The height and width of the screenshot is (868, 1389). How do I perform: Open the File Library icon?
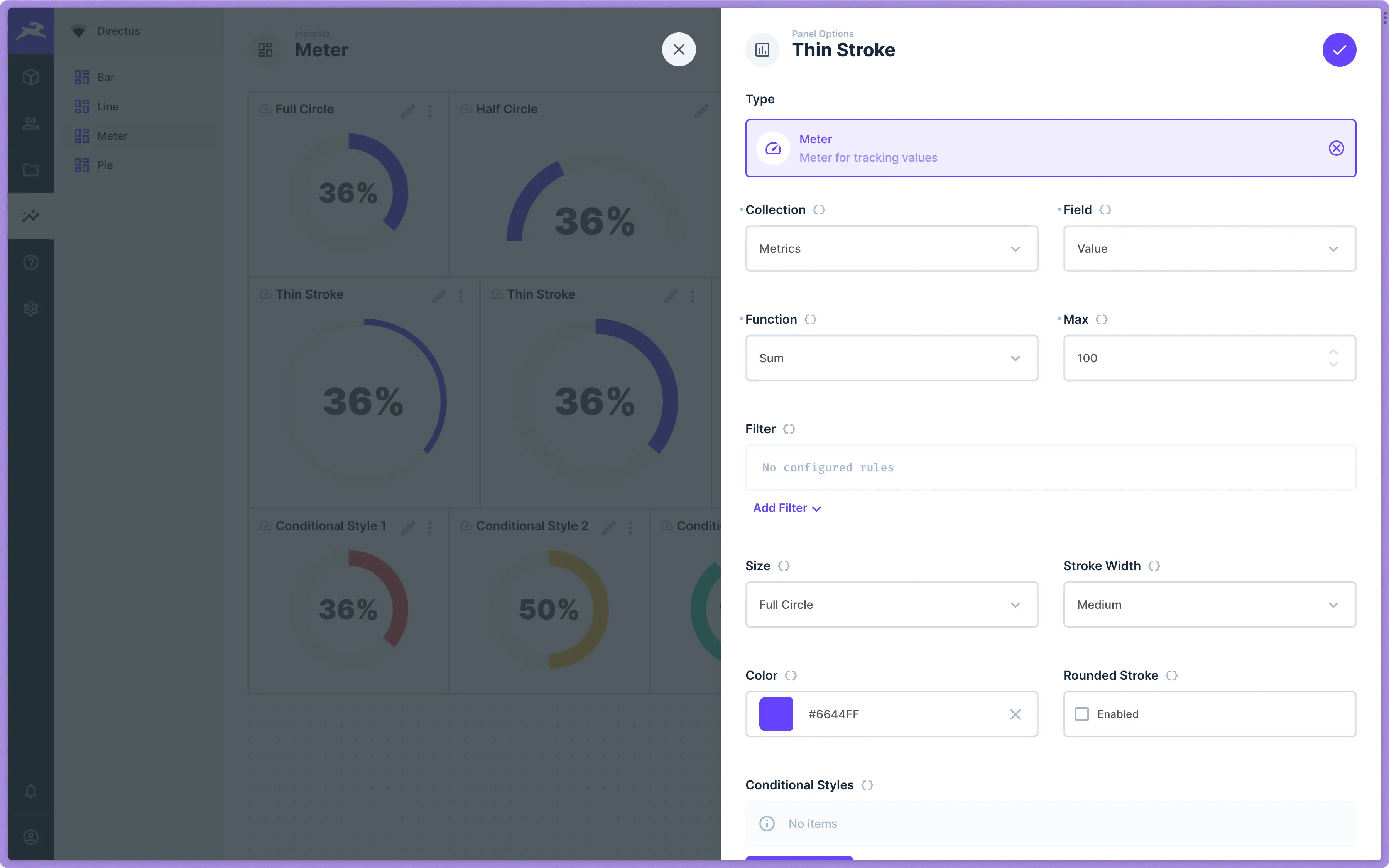(x=30, y=169)
